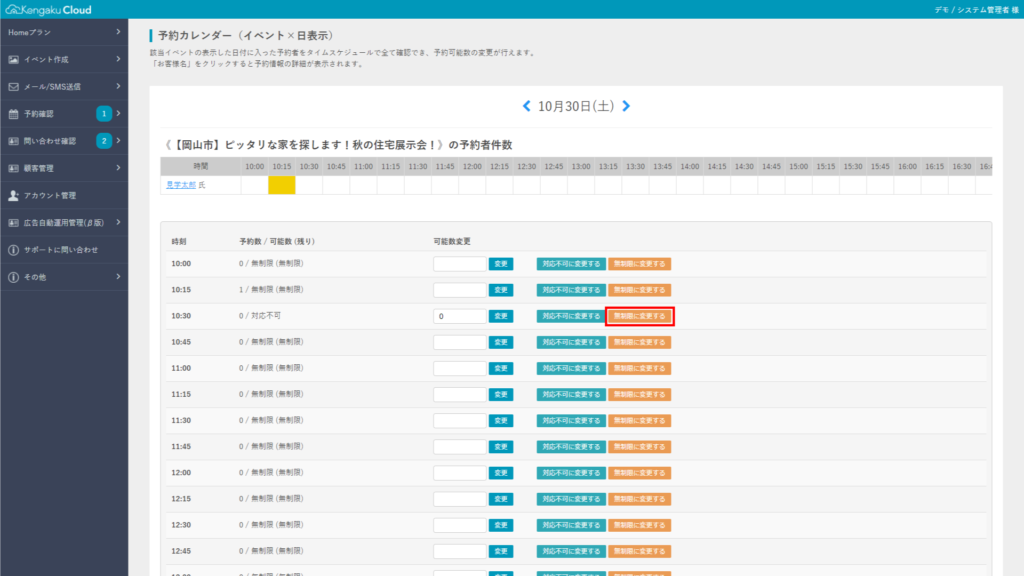The width and height of the screenshot is (1024, 576).
Task: Click the 14:00 header in the timeline
Action: tap(690, 167)
